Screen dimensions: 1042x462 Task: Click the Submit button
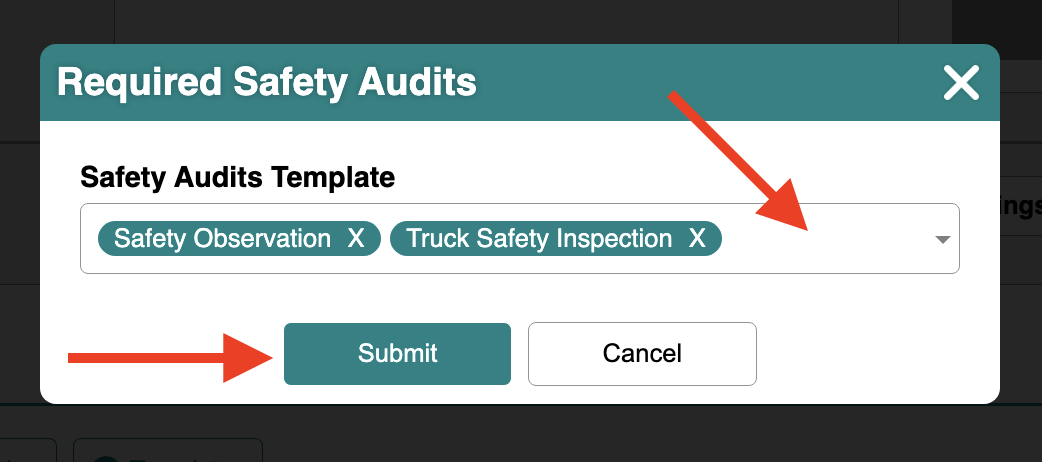[397, 354]
